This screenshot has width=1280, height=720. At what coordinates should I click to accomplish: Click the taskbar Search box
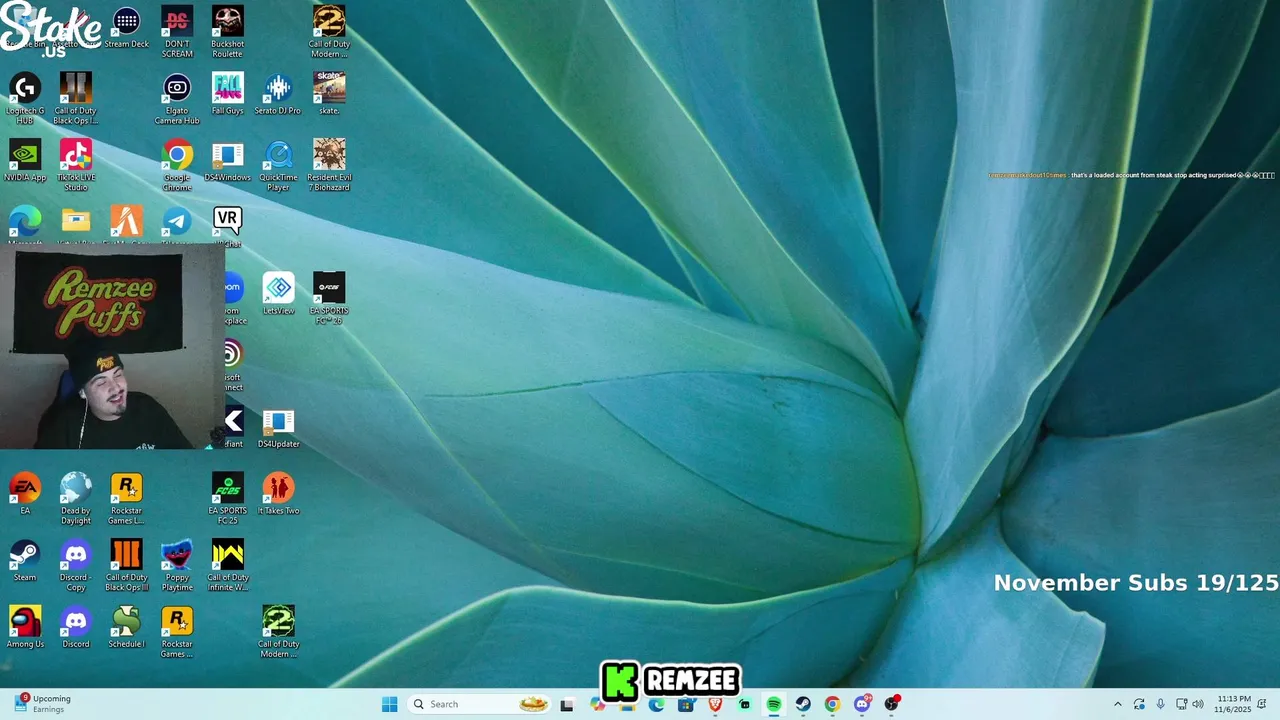(x=479, y=704)
